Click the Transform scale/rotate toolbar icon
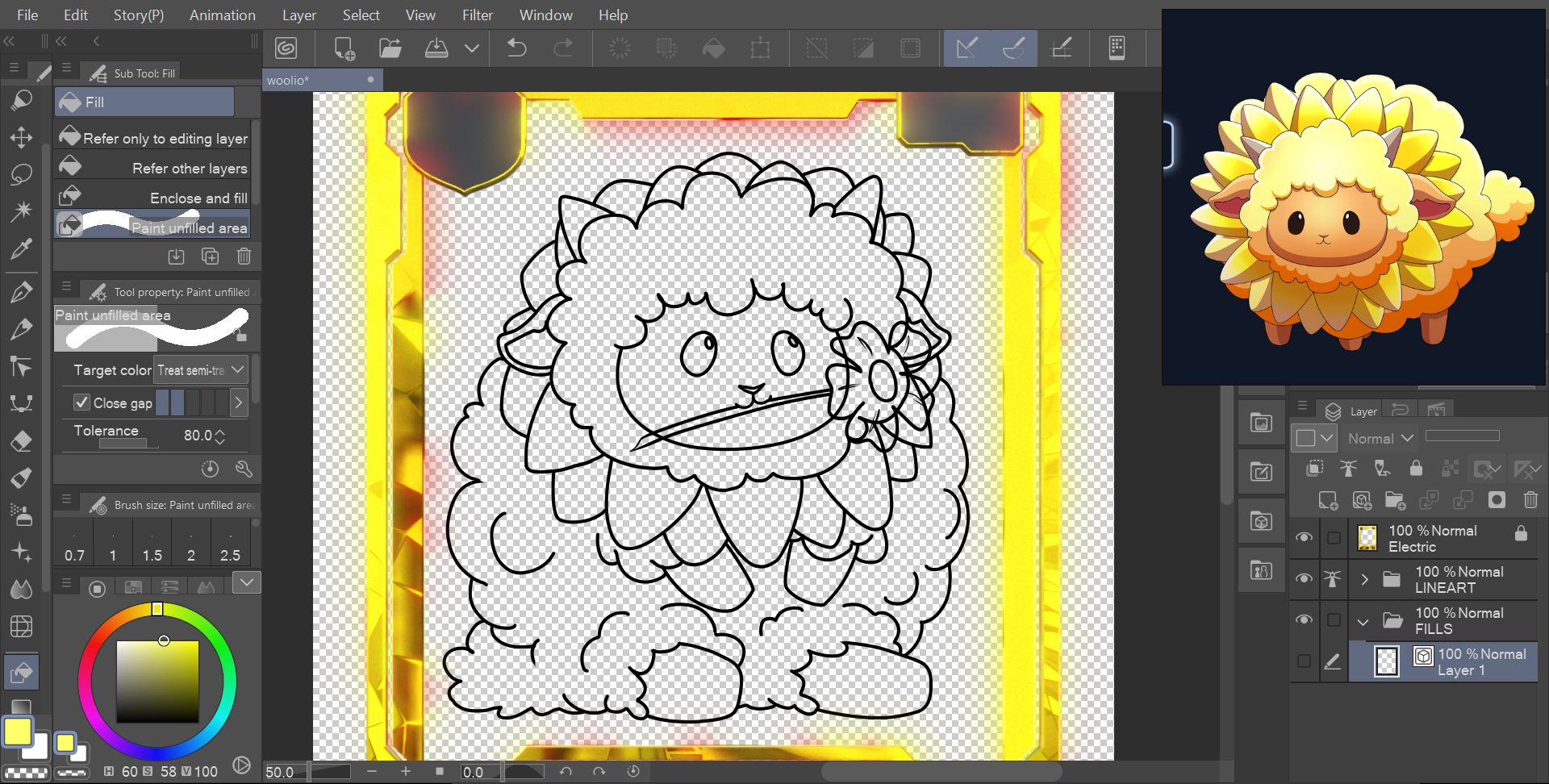Viewport: 1549px width, 784px height. [760, 48]
